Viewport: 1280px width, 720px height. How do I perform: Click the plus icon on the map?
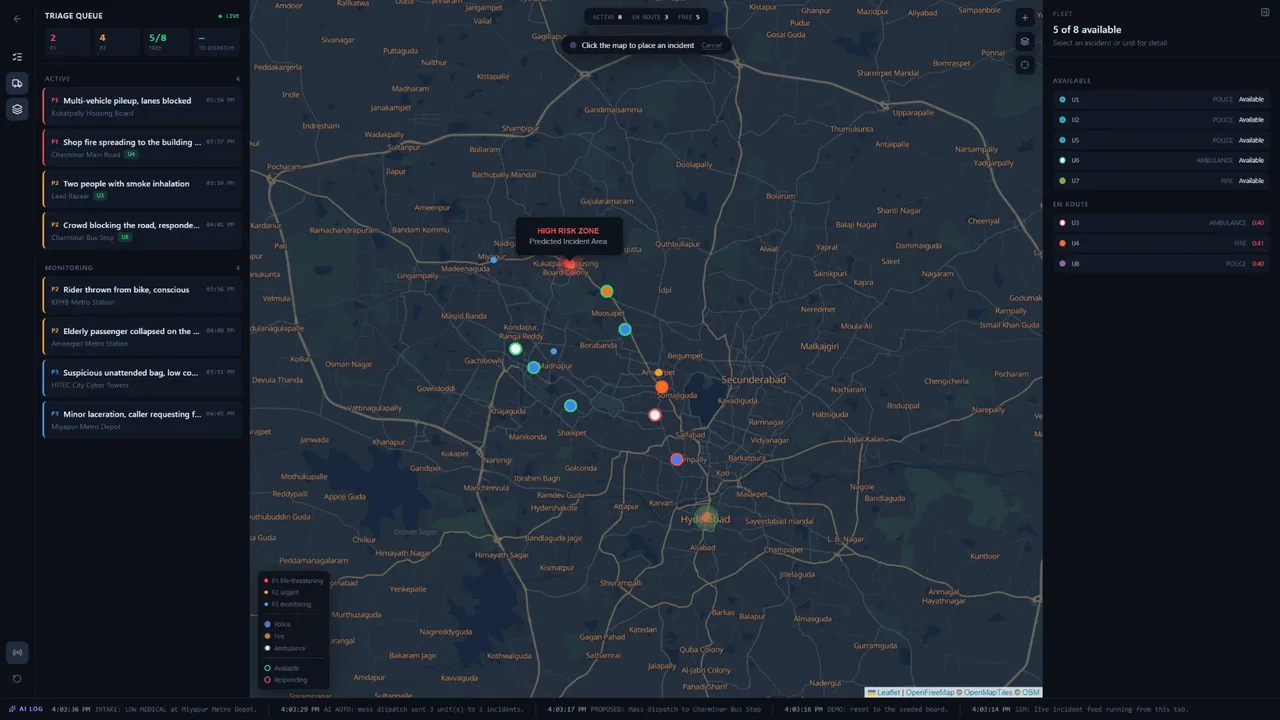coord(1025,18)
